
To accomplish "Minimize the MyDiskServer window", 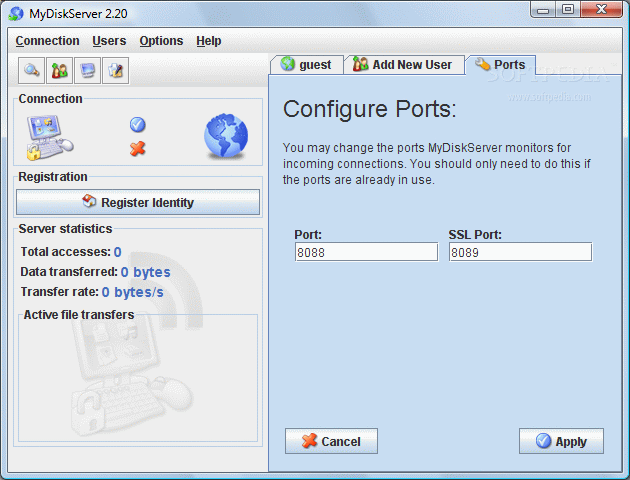I will coord(543,10).
